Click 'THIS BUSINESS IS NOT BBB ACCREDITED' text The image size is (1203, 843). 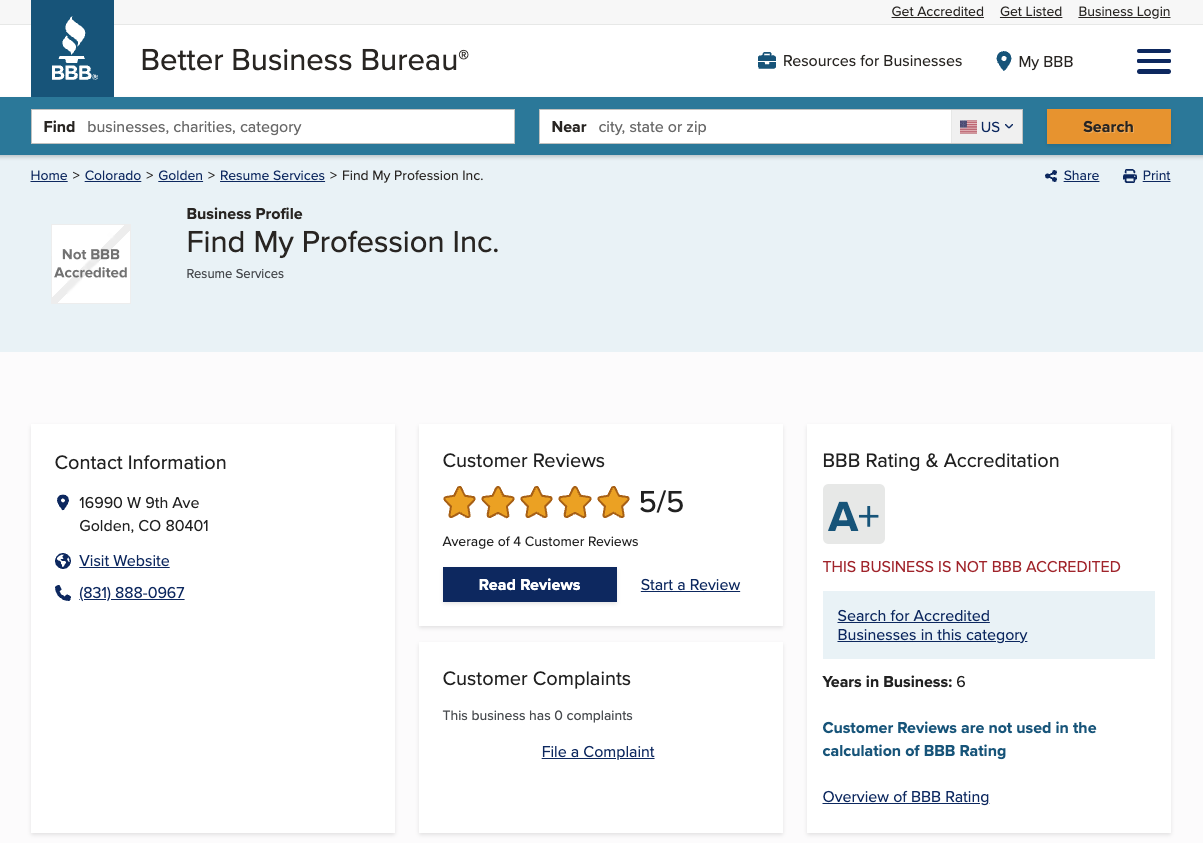click(x=972, y=567)
